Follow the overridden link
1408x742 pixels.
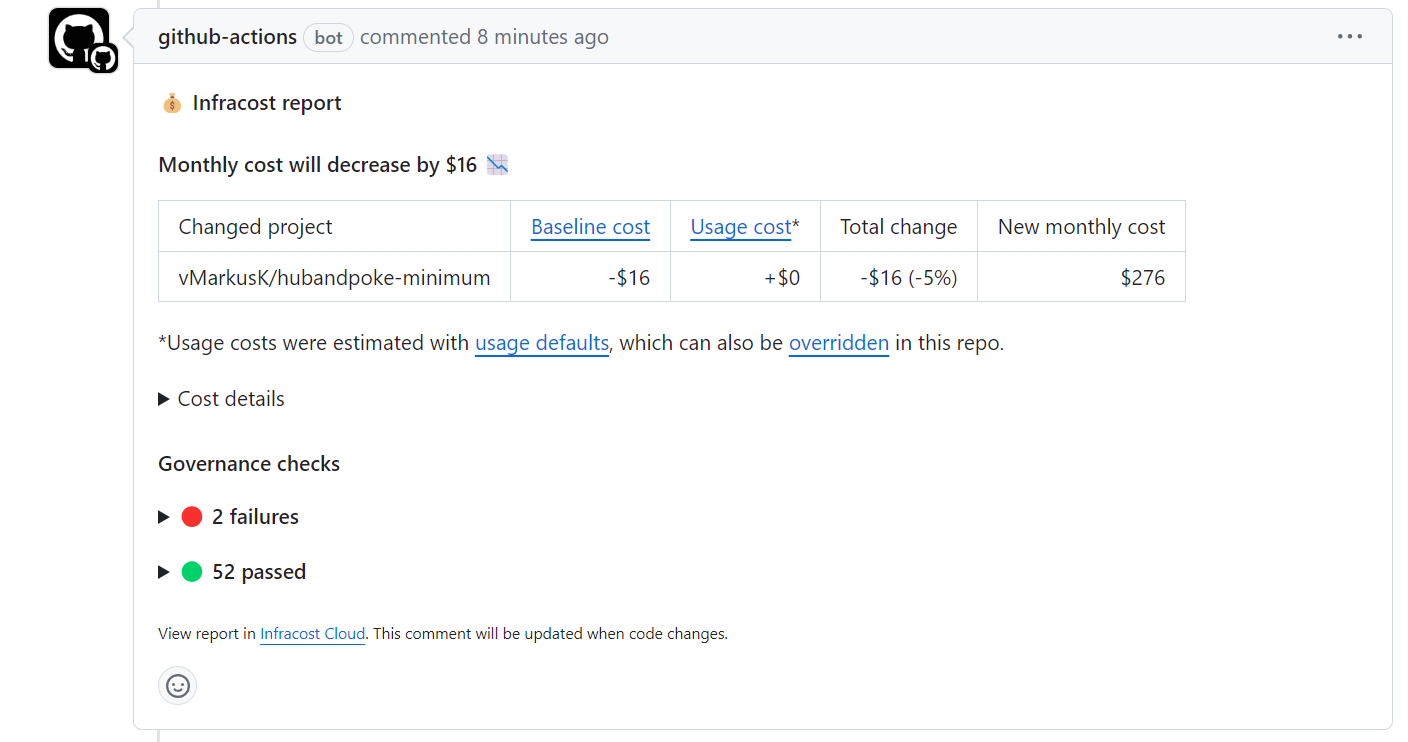pos(838,343)
